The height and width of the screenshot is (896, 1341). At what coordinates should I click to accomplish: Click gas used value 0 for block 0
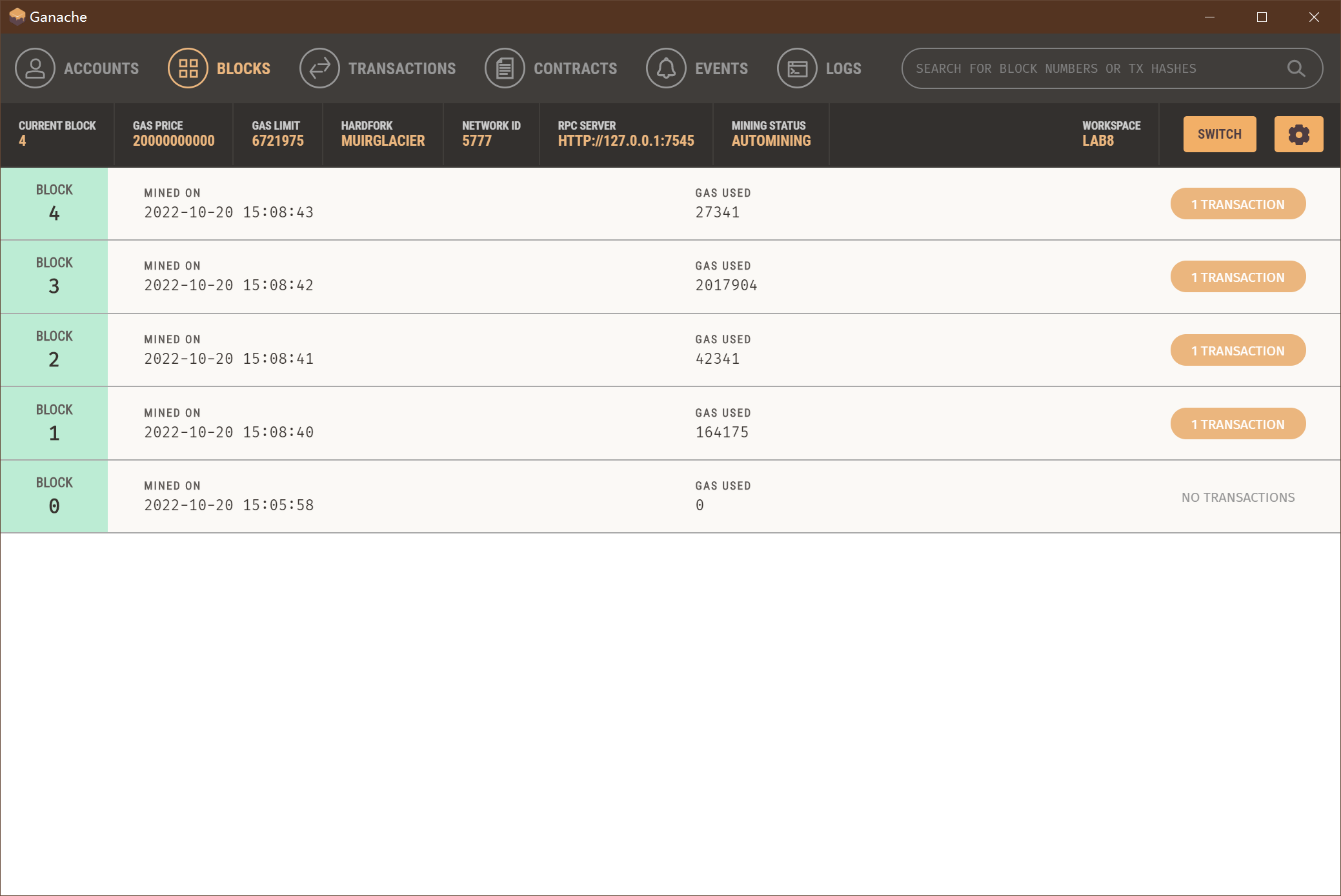pos(700,505)
